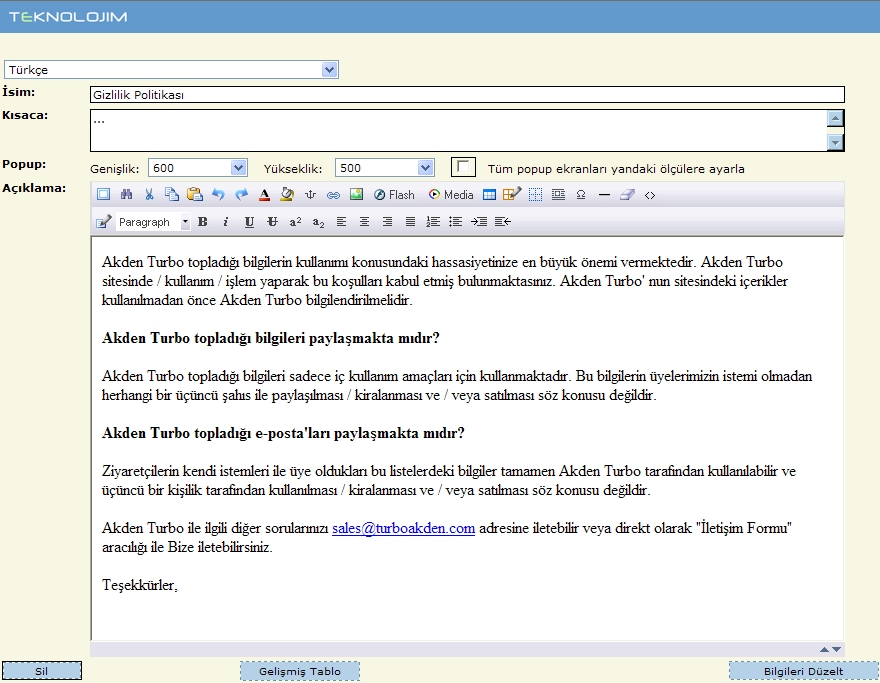Toggle underline formatting
This screenshot has height=683, width=880.
[249, 222]
